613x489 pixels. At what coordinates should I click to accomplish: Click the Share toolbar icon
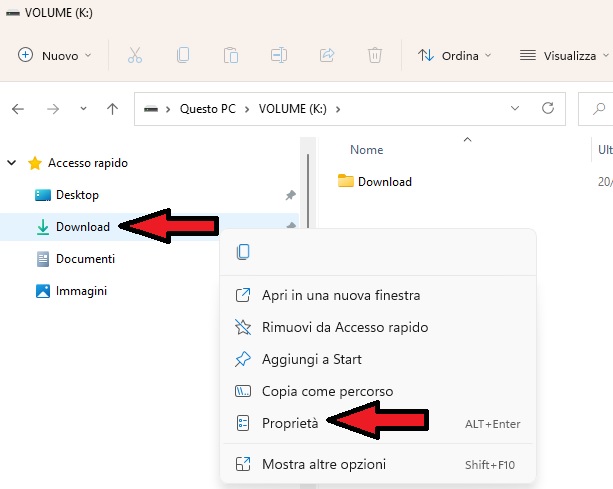[327, 55]
